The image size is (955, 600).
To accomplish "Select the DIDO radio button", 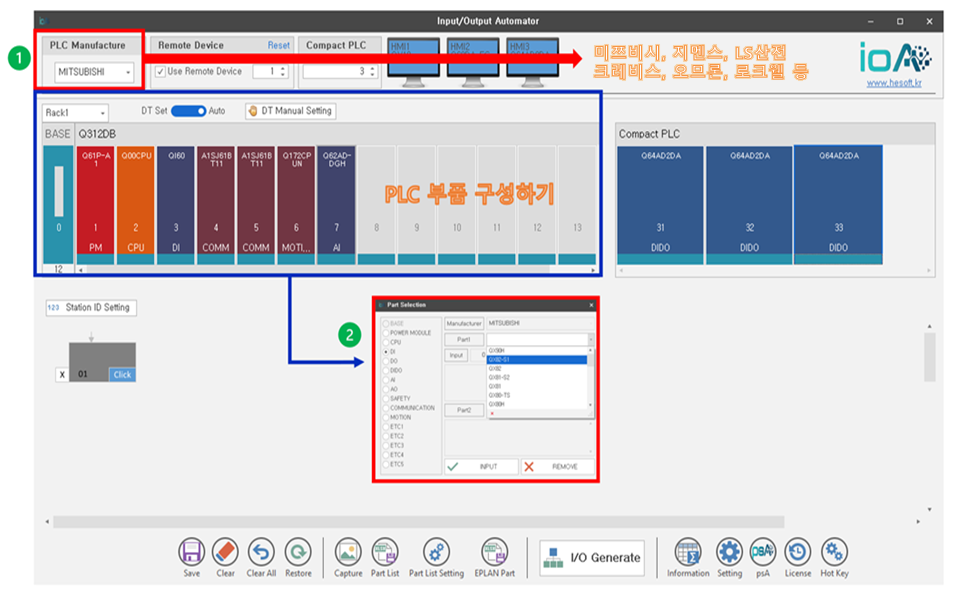I will tap(386, 370).
